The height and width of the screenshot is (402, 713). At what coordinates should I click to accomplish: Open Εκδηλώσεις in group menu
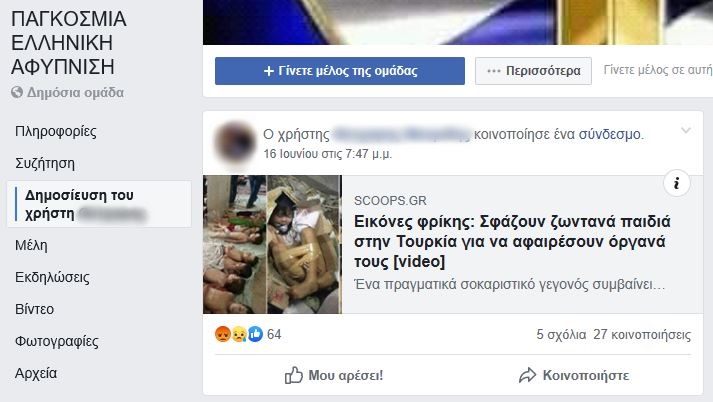pos(52,277)
